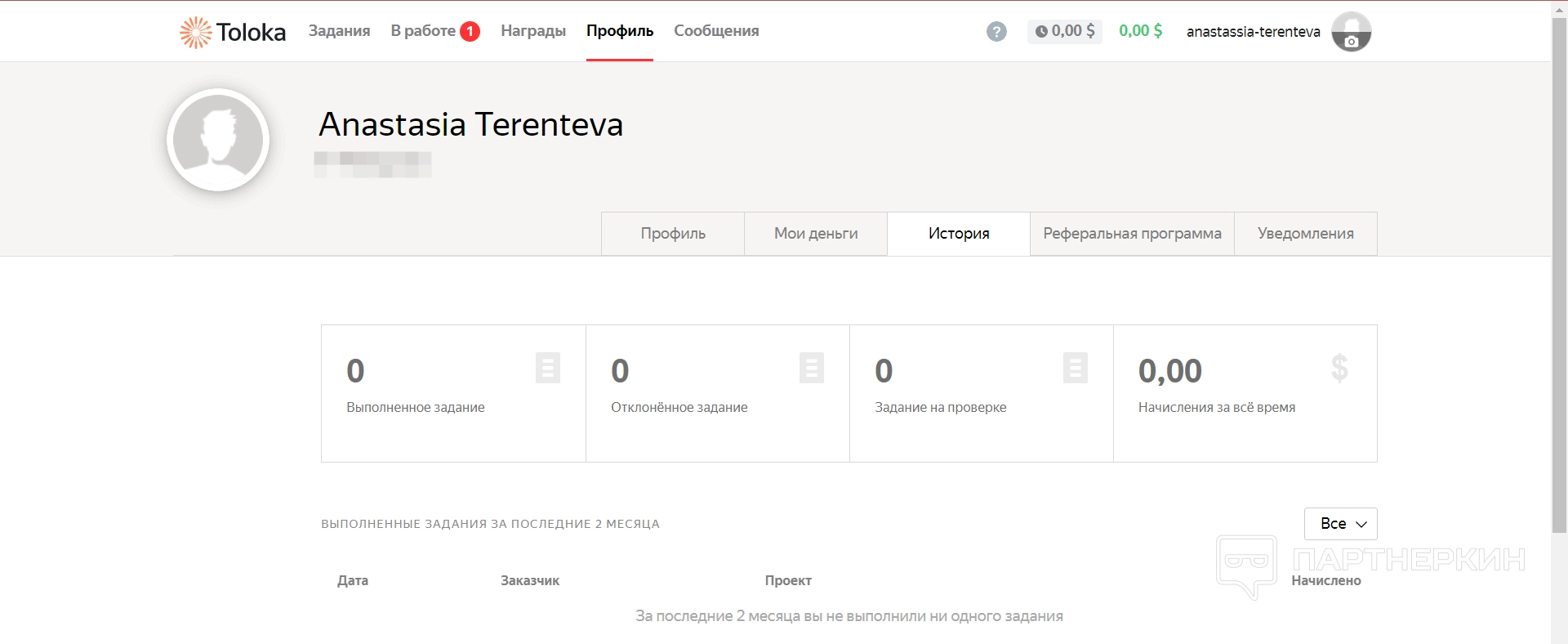Image resolution: width=1568 pixels, height=644 pixels.
Task: Open the Задания menu item
Action: click(339, 31)
